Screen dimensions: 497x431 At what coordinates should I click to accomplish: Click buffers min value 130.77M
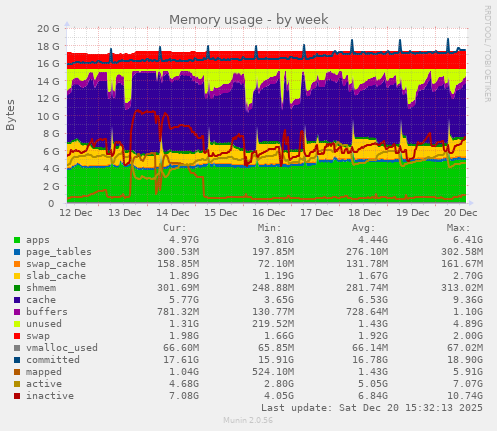tap(273, 312)
